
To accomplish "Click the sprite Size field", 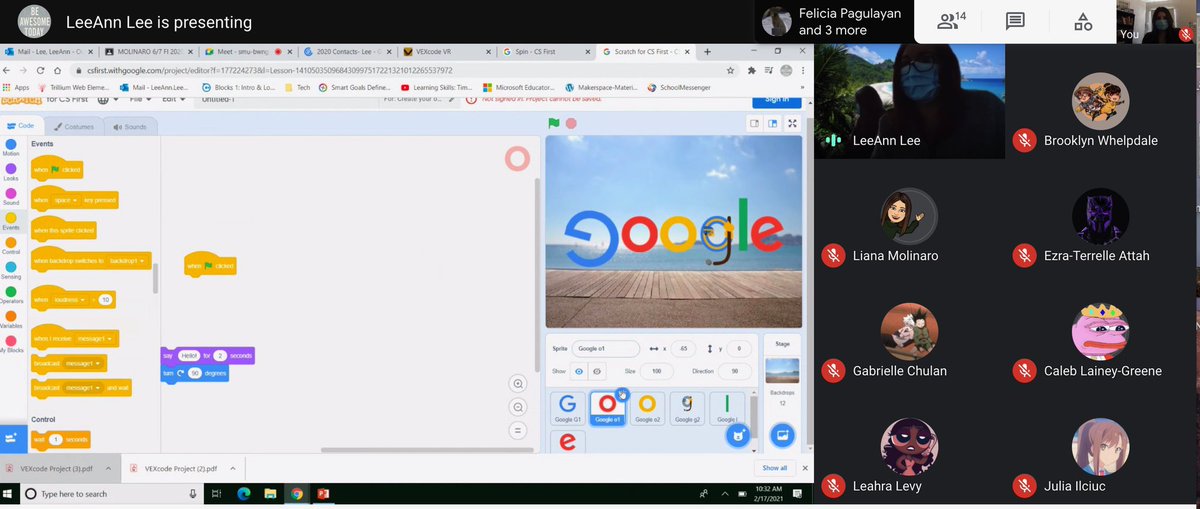I will (x=657, y=371).
